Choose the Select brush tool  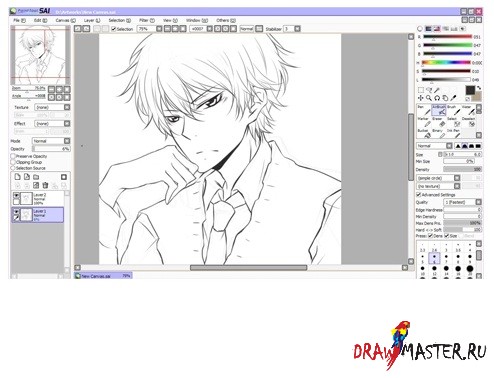pyautogui.click(x=453, y=122)
